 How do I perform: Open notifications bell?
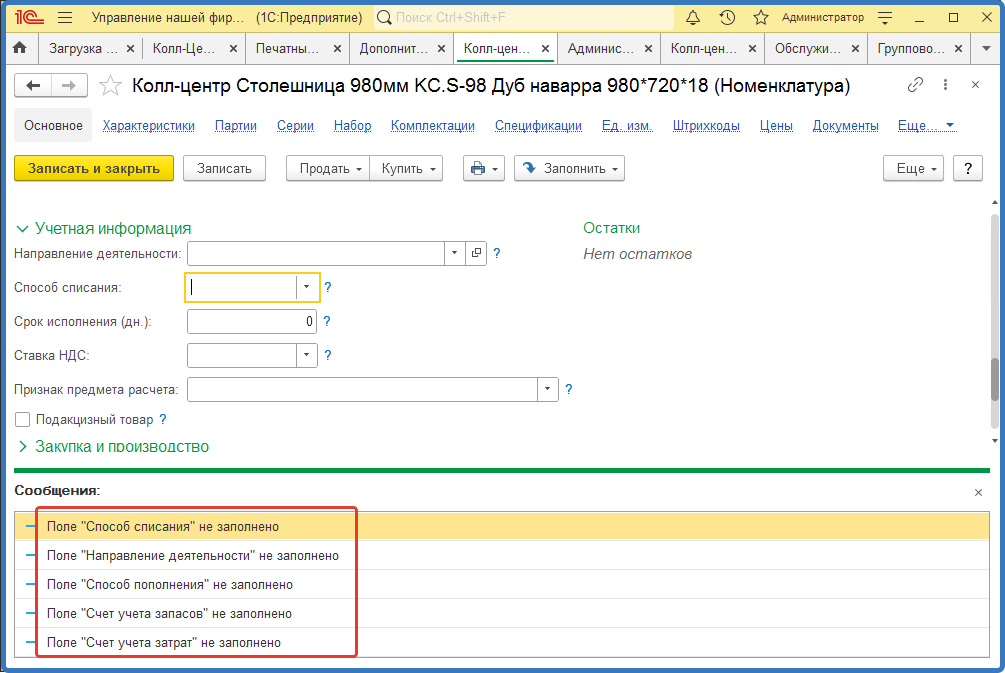click(693, 17)
